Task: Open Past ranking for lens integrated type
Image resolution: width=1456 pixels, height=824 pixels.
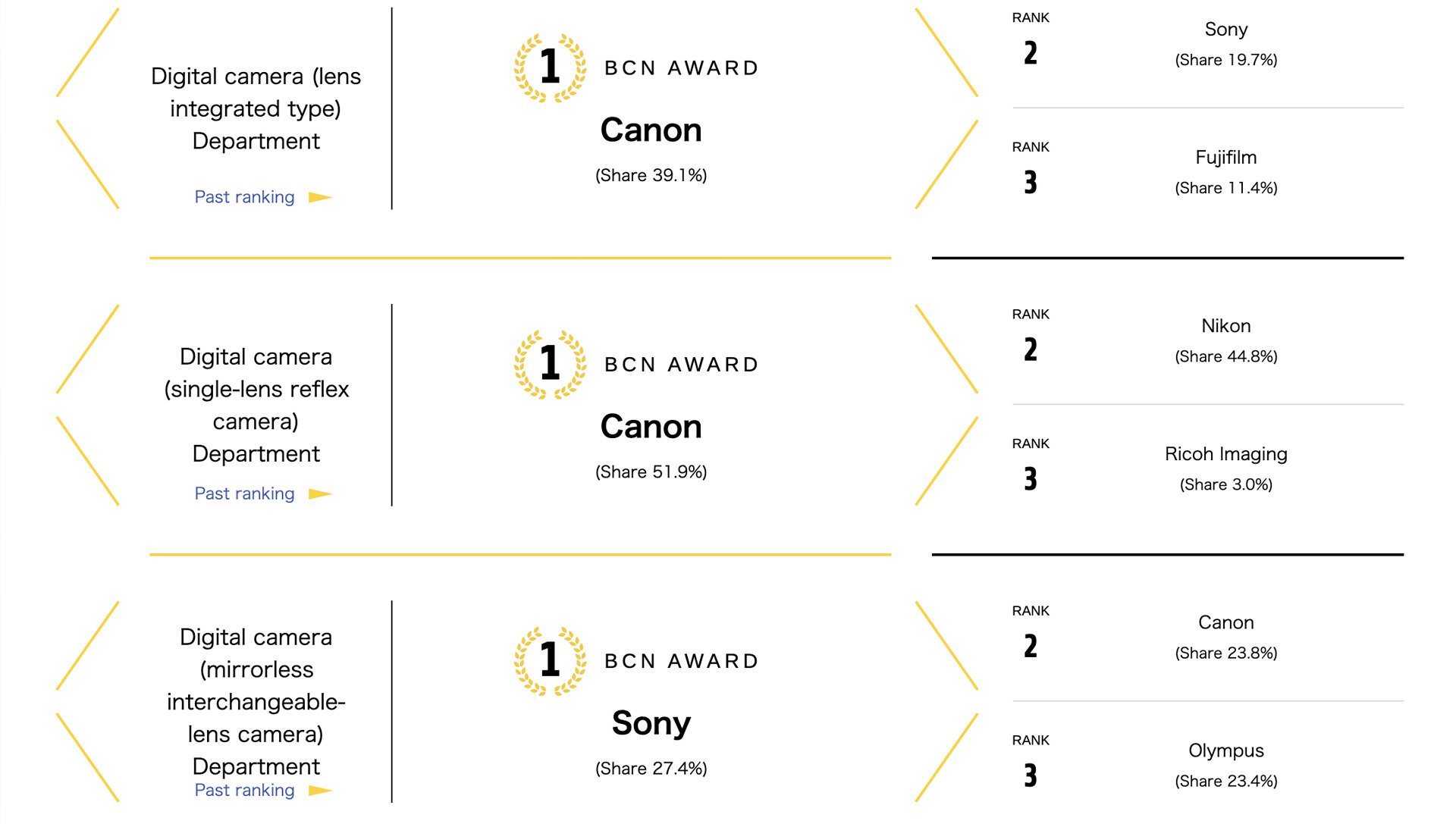Action: point(244,197)
